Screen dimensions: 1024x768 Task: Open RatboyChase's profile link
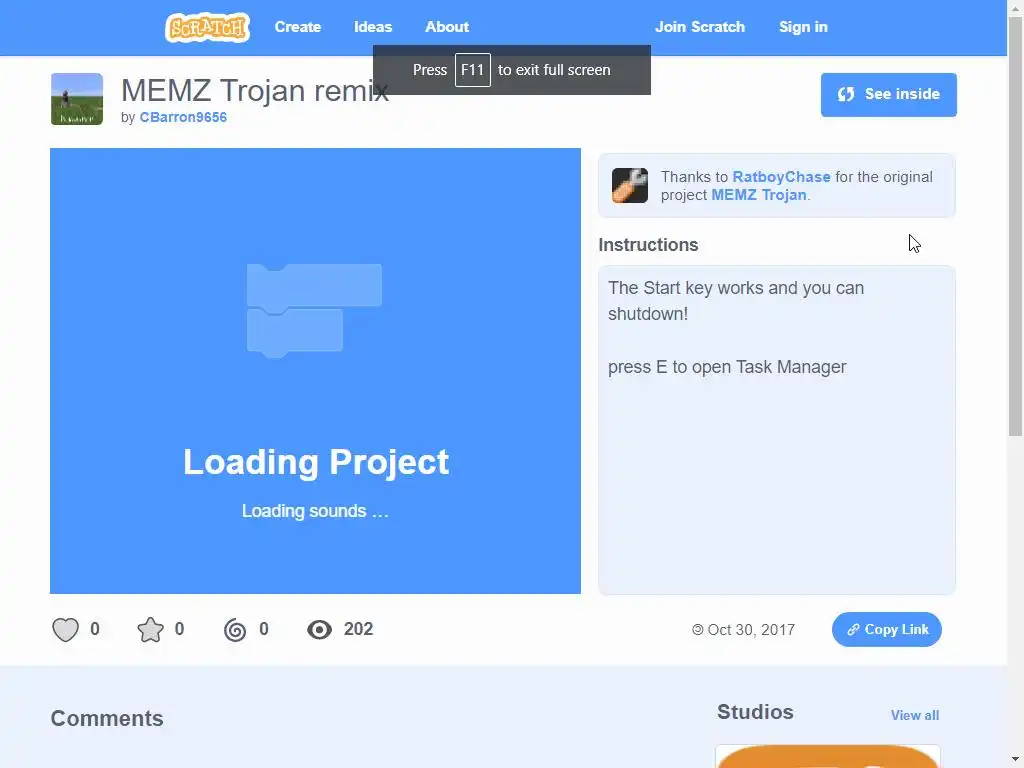point(781,177)
